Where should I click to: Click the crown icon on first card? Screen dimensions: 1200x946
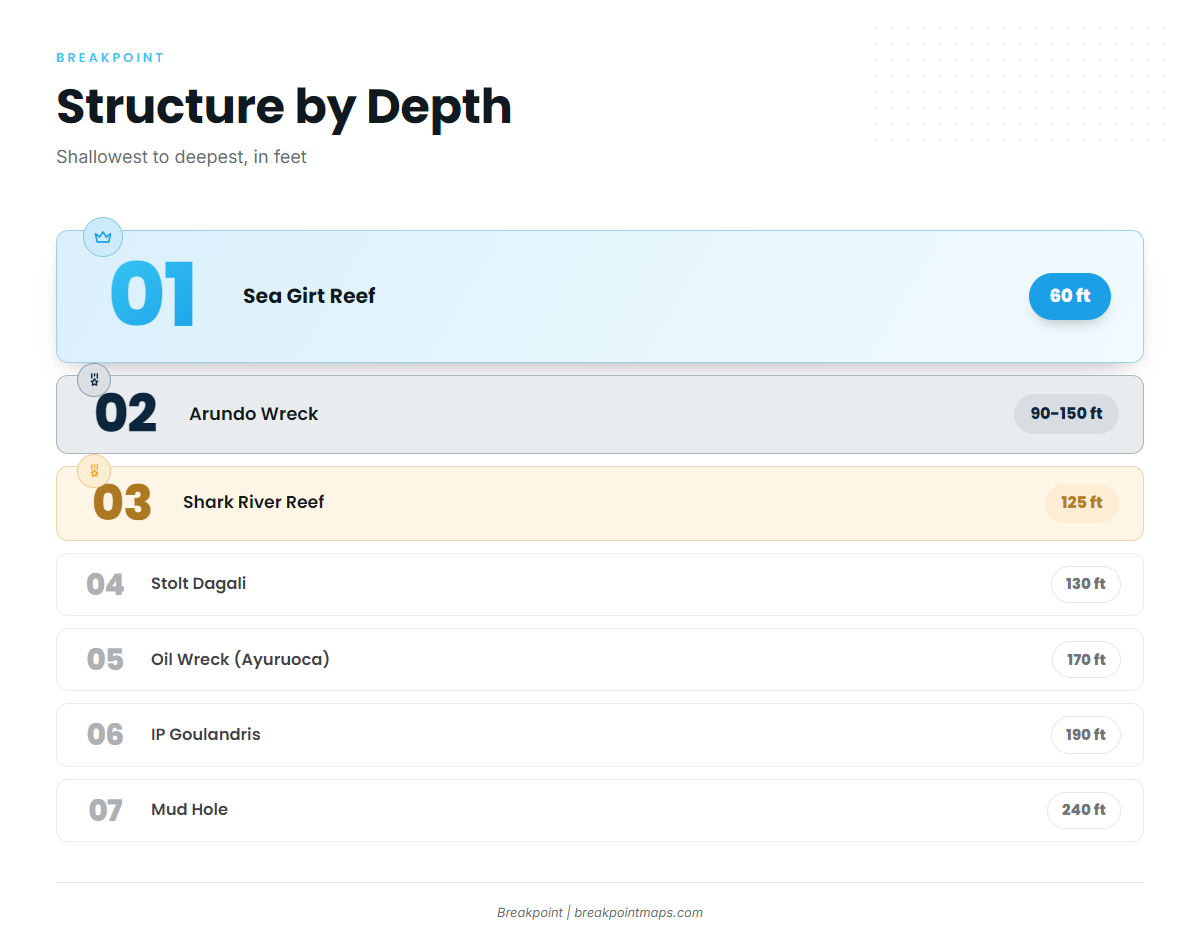[103, 237]
